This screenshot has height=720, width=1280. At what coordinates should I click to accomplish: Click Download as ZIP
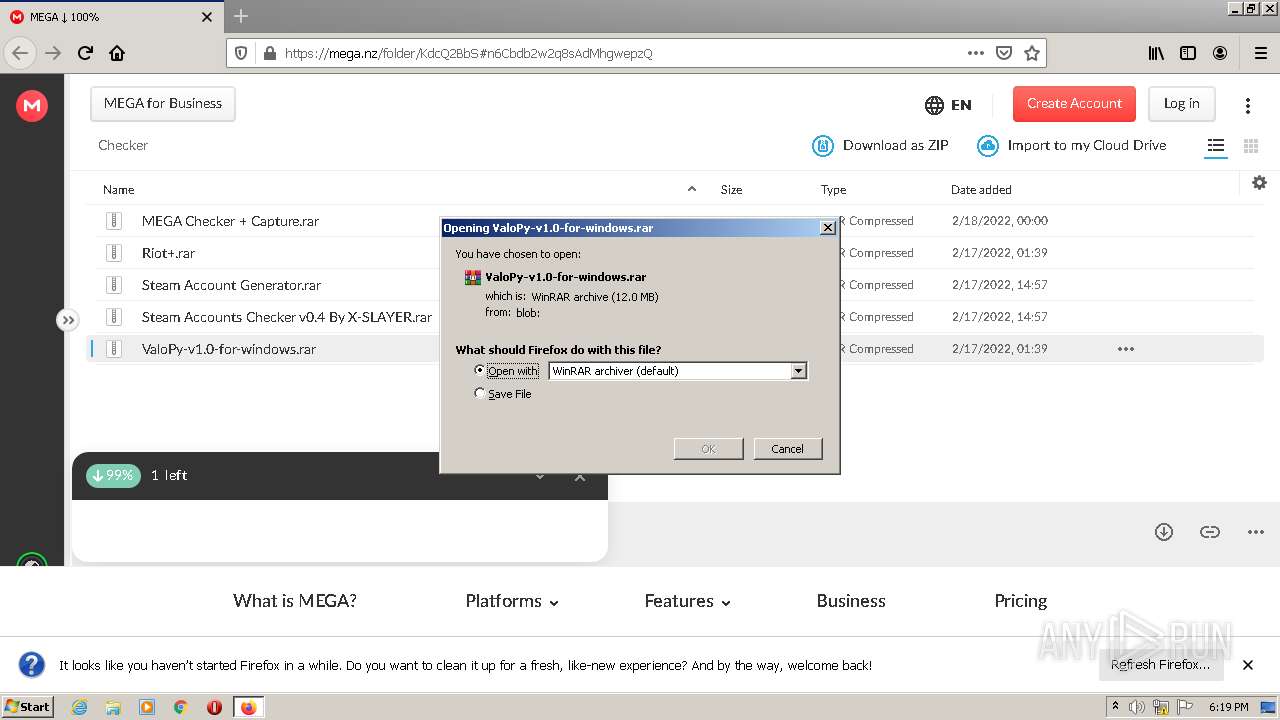[x=880, y=146]
